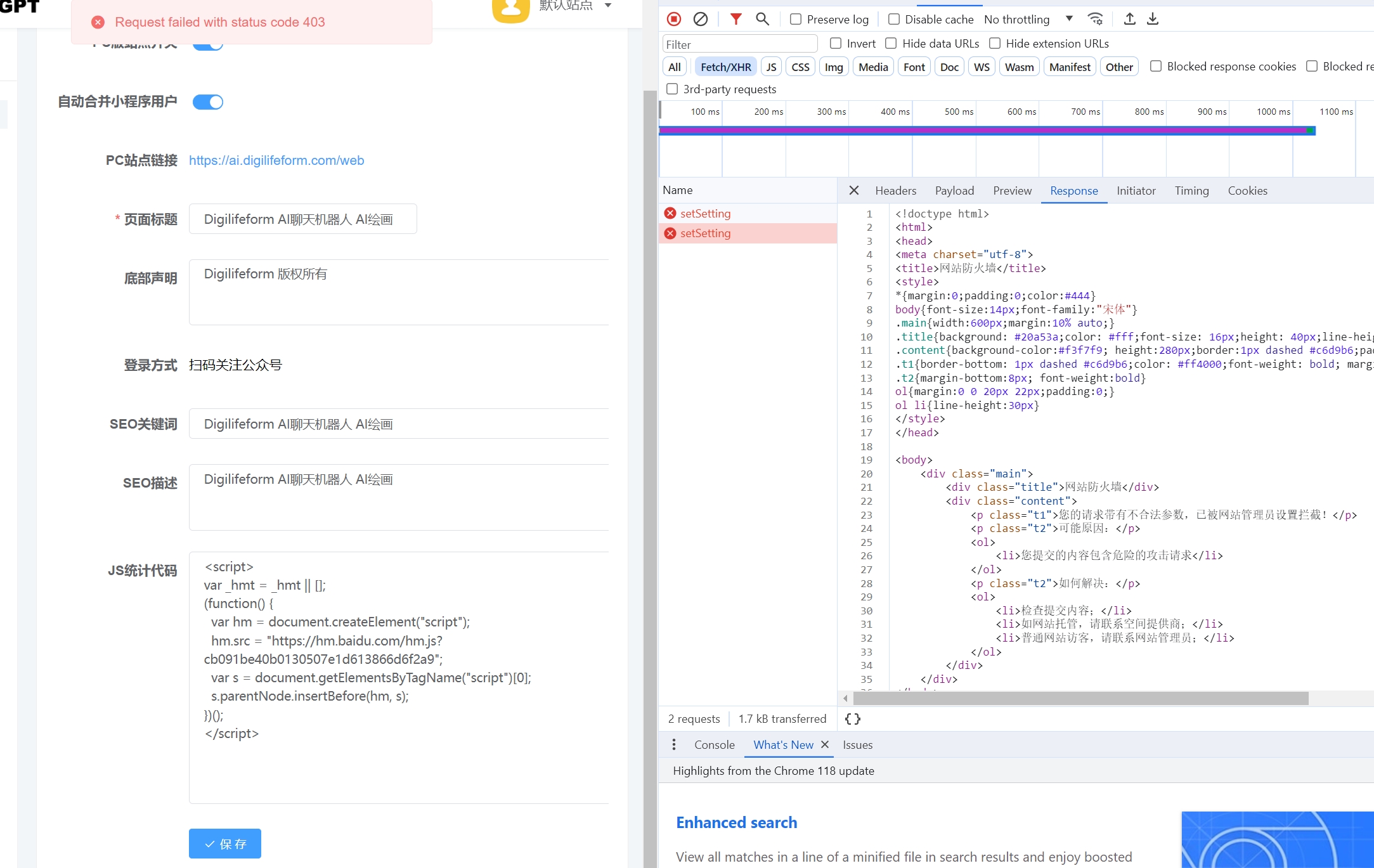Check Hide extension URLs
Image resolution: width=1374 pixels, height=868 pixels.
[994, 43]
